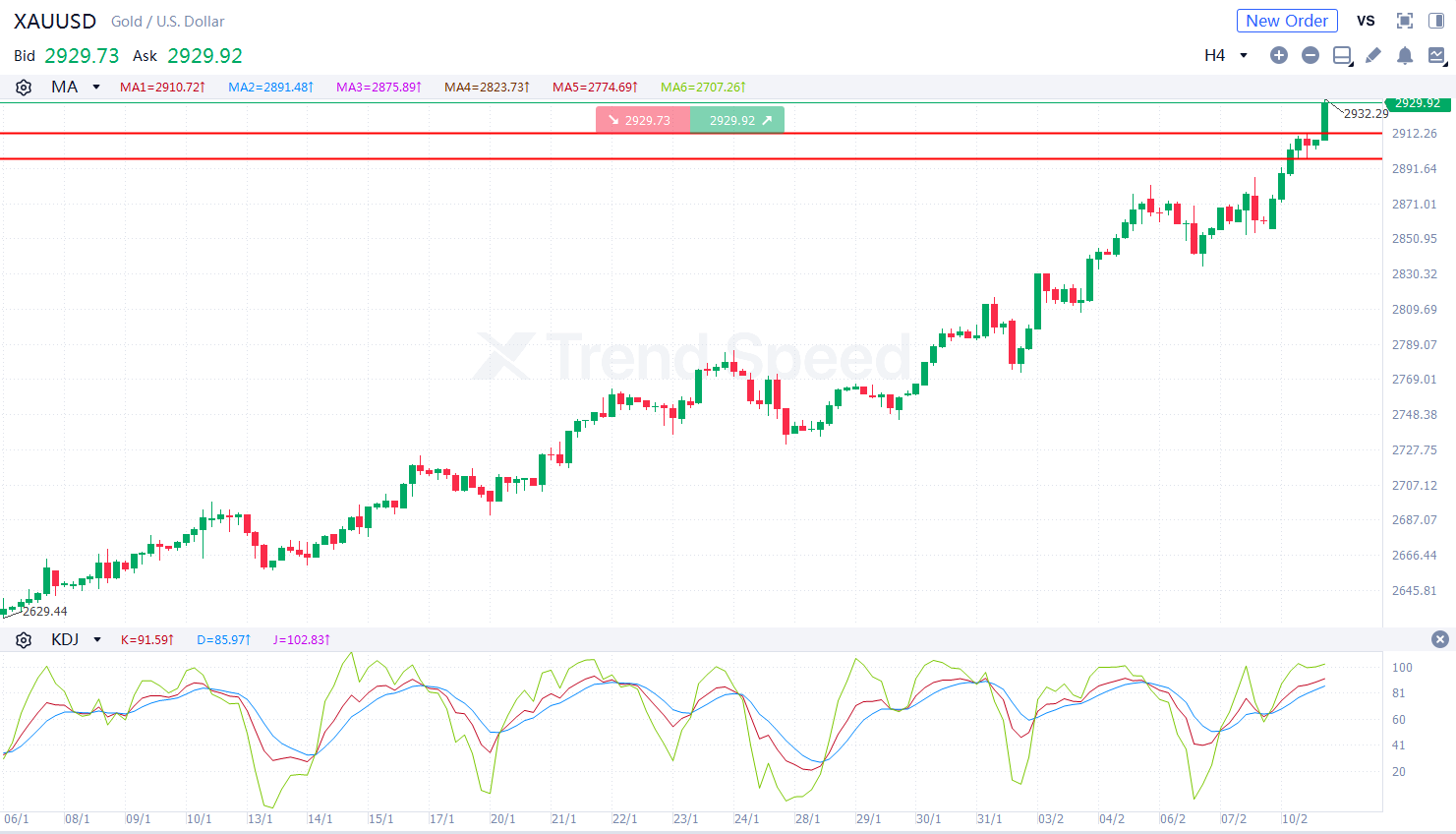Open MA indicator settings gear
1456x834 pixels.
24,88
